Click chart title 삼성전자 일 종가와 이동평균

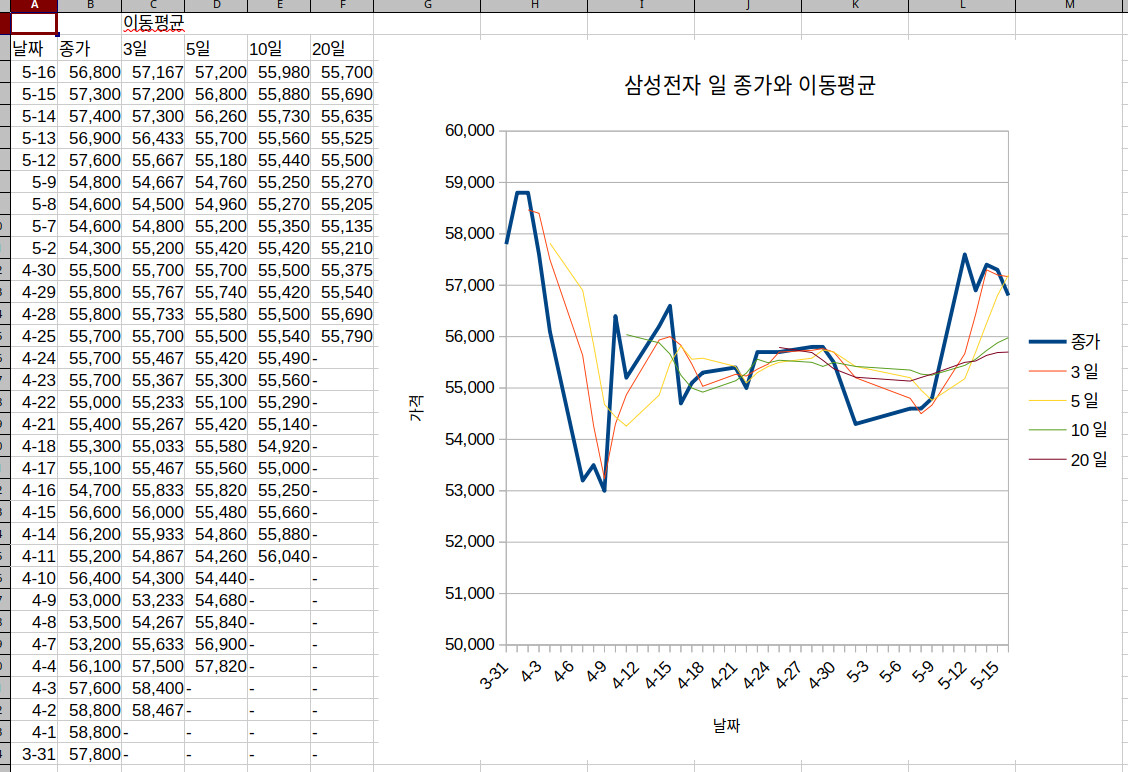(750, 86)
